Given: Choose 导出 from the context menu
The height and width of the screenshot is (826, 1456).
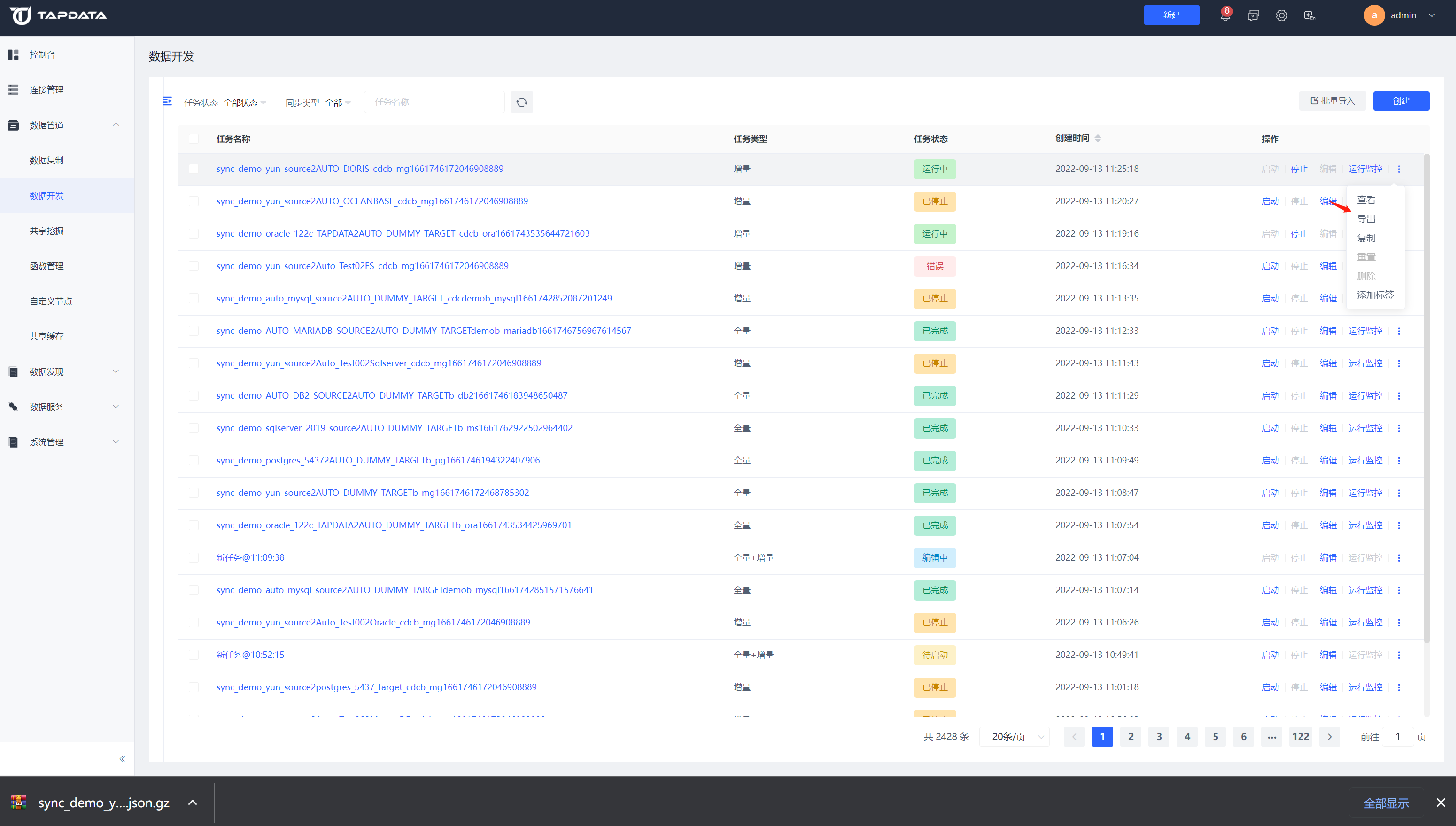Looking at the screenshot, I should coord(1366,219).
